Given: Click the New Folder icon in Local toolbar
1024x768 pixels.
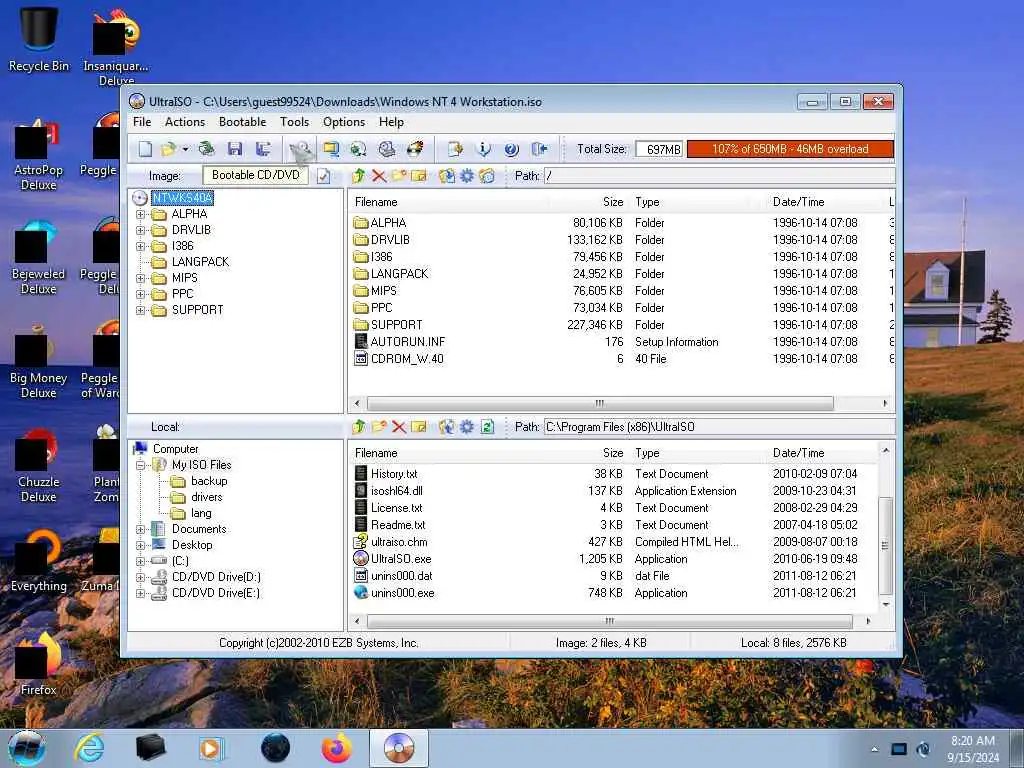Looking at the screenshot, I should pos(379,426).
